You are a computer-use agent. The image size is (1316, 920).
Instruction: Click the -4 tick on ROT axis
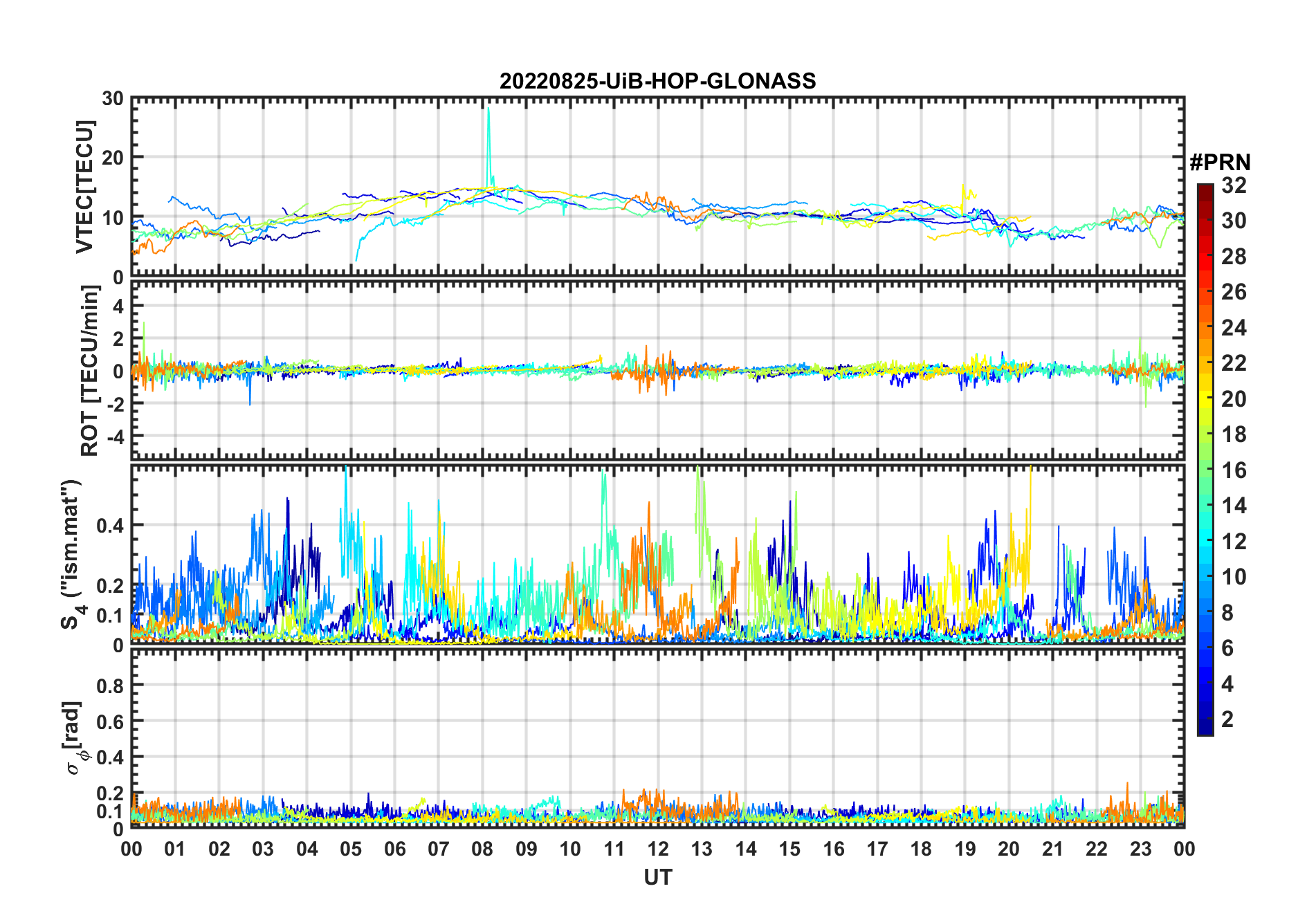click(114, 436)
